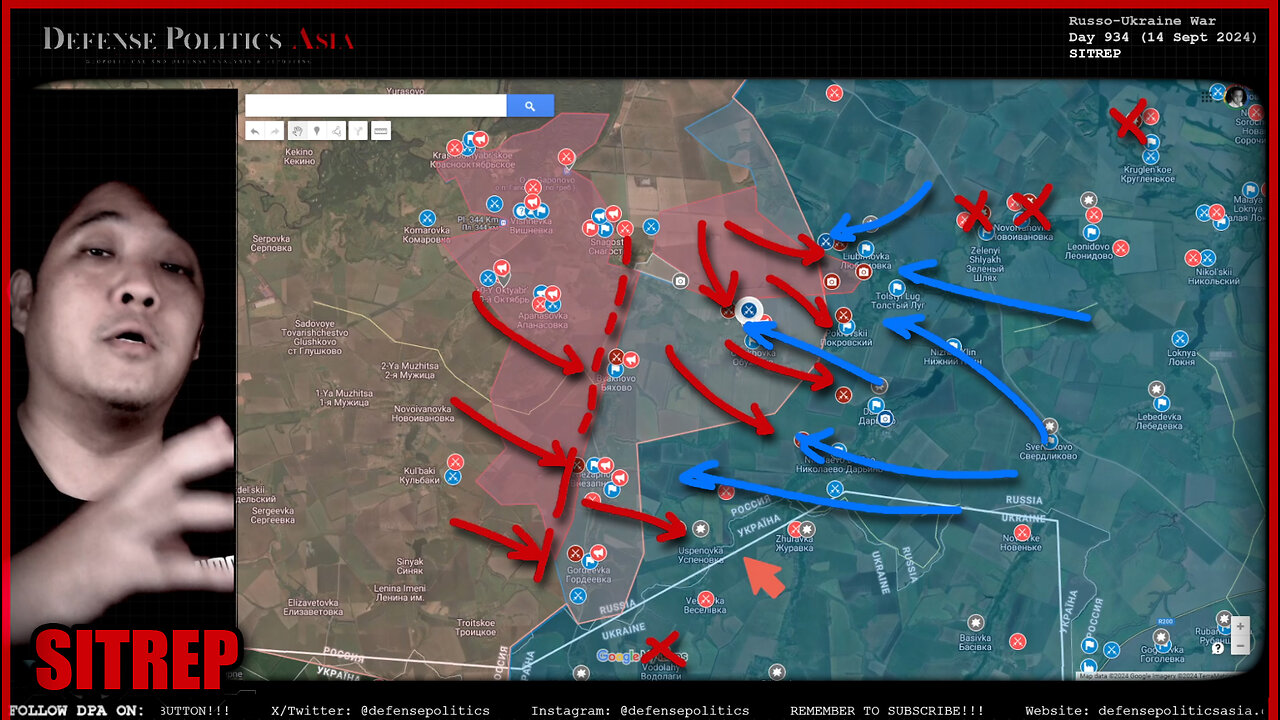Click the Serpovka place label

[271, 245]
